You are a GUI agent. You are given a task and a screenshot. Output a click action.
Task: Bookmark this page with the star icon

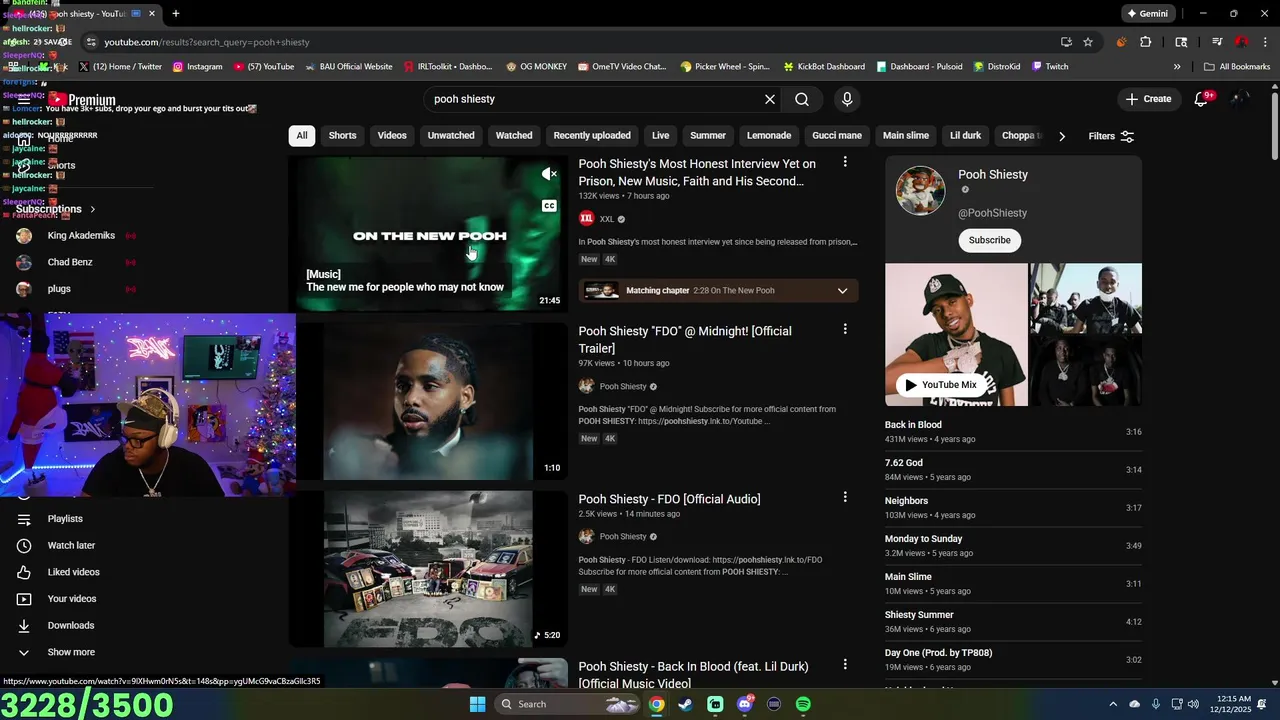pos(1088,42)
